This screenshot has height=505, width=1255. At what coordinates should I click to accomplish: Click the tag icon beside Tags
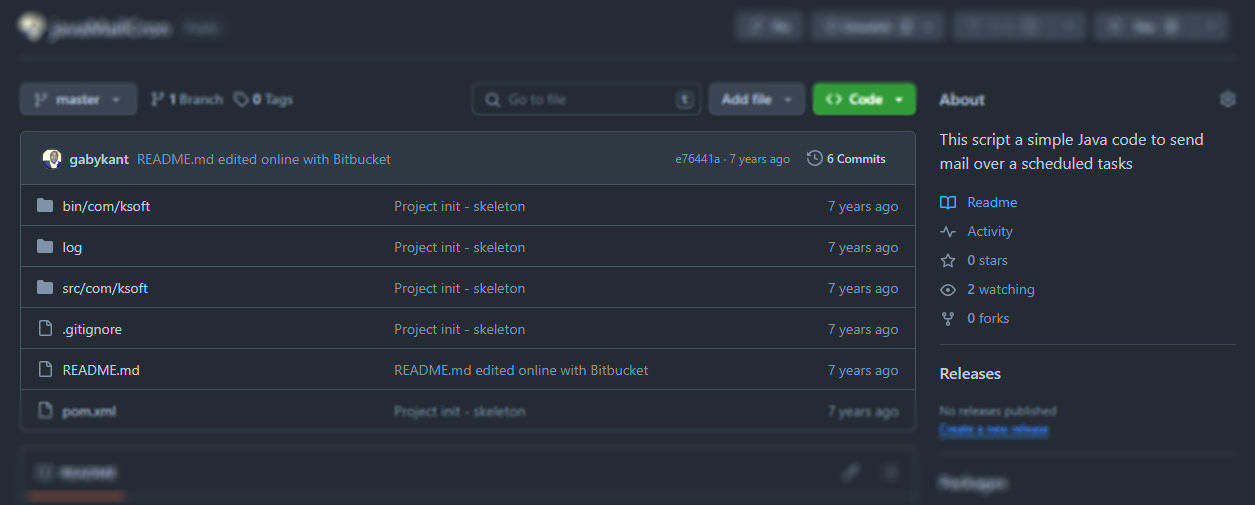point(241,100)
